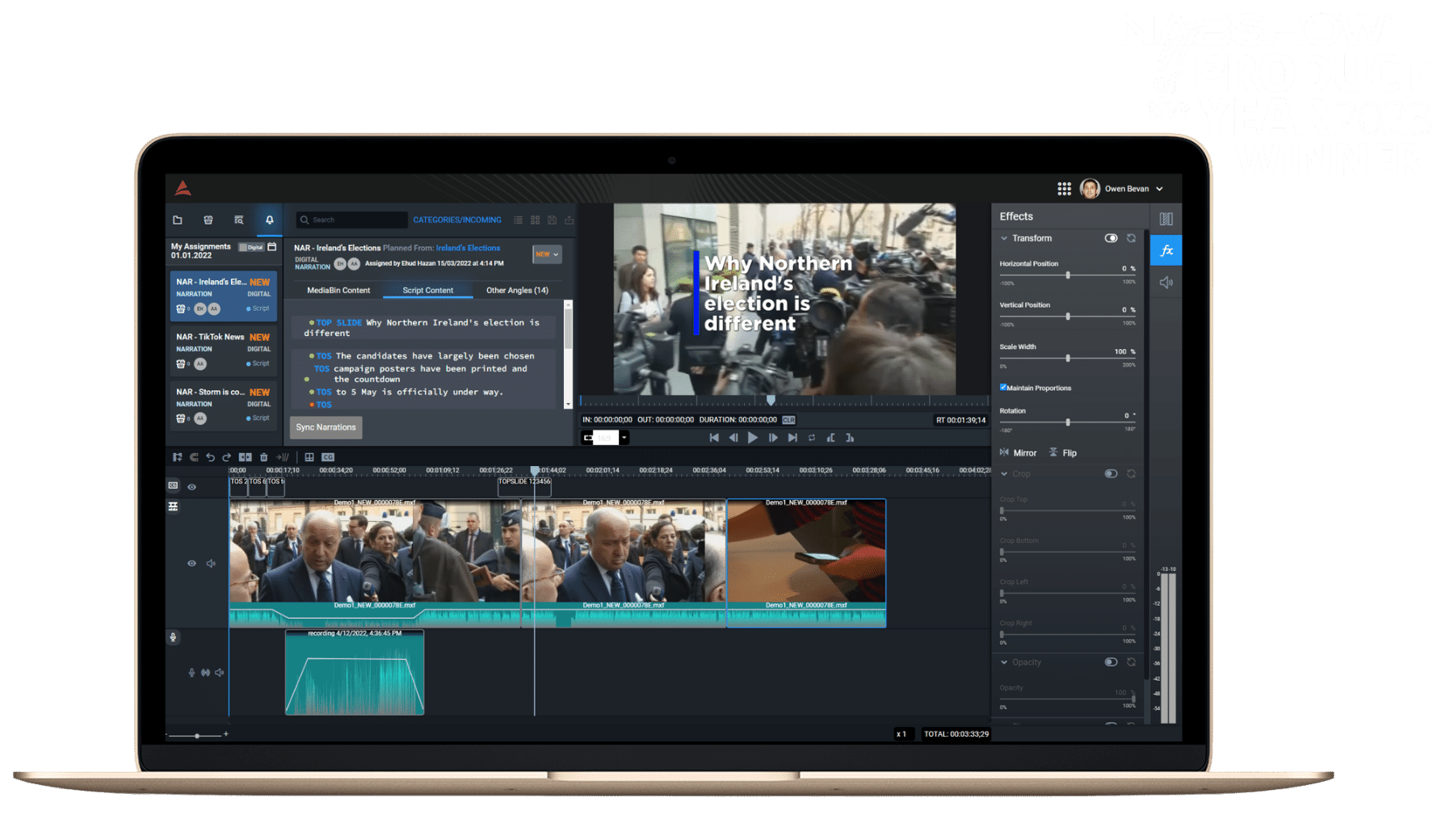Image resolution: width=1454 pixels, height=840 pixels.
Task: Uncheck Maintain Proportions checkbox
Action: coord(1003,388)
